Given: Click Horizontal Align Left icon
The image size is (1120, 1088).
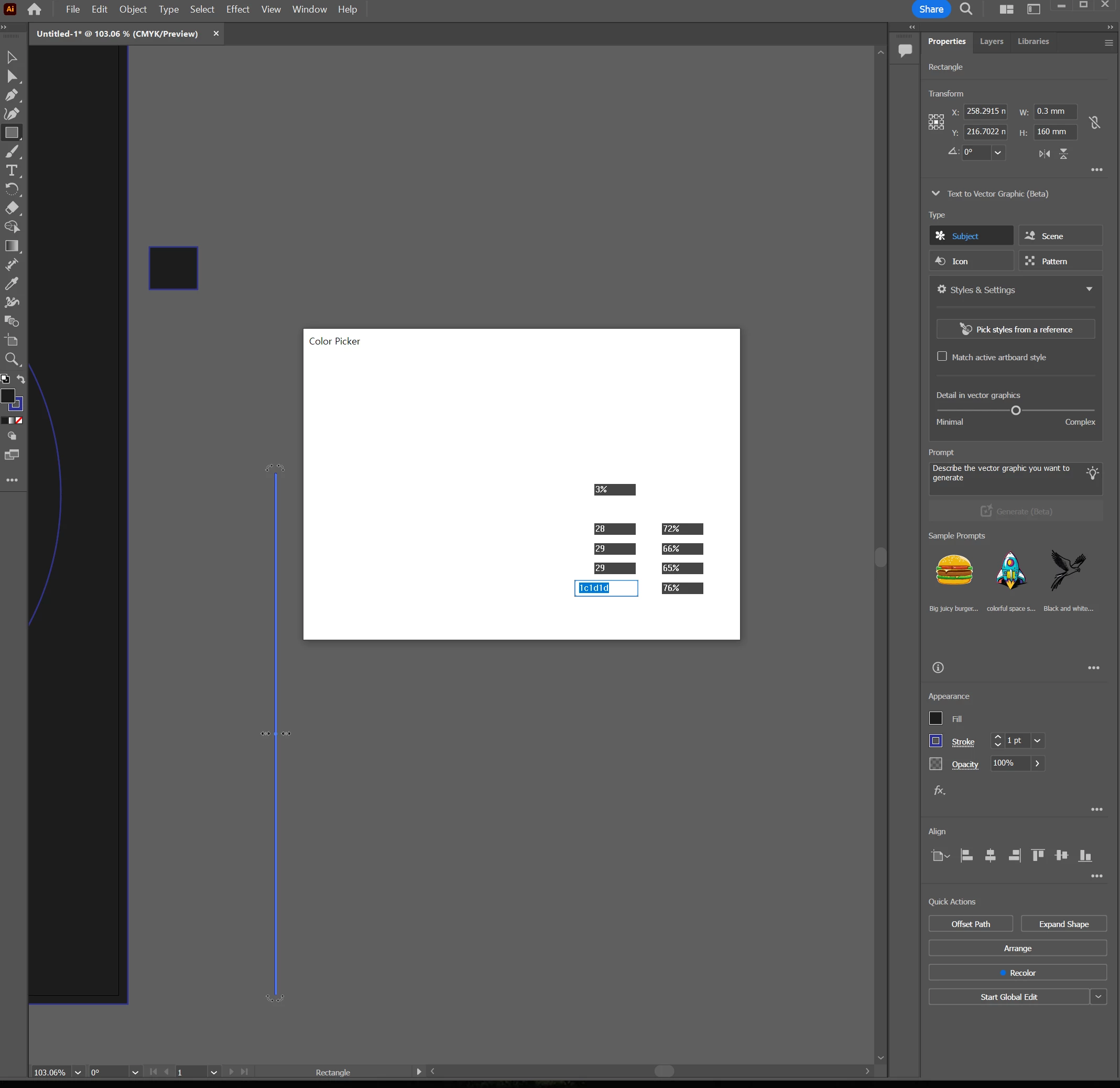Looking at the screenshot, I should 966,855.
